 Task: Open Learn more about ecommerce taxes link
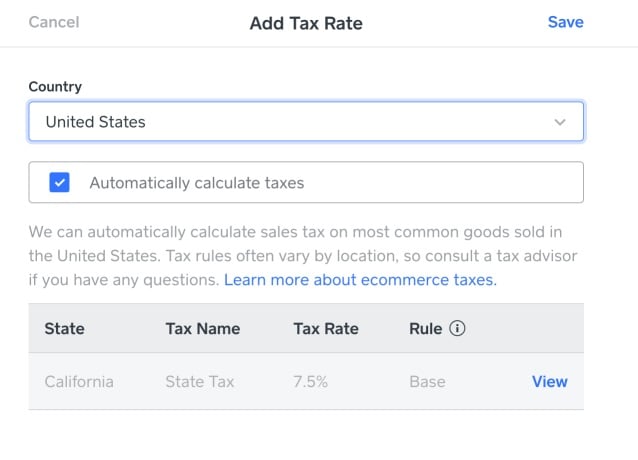[x=360, y=280]
